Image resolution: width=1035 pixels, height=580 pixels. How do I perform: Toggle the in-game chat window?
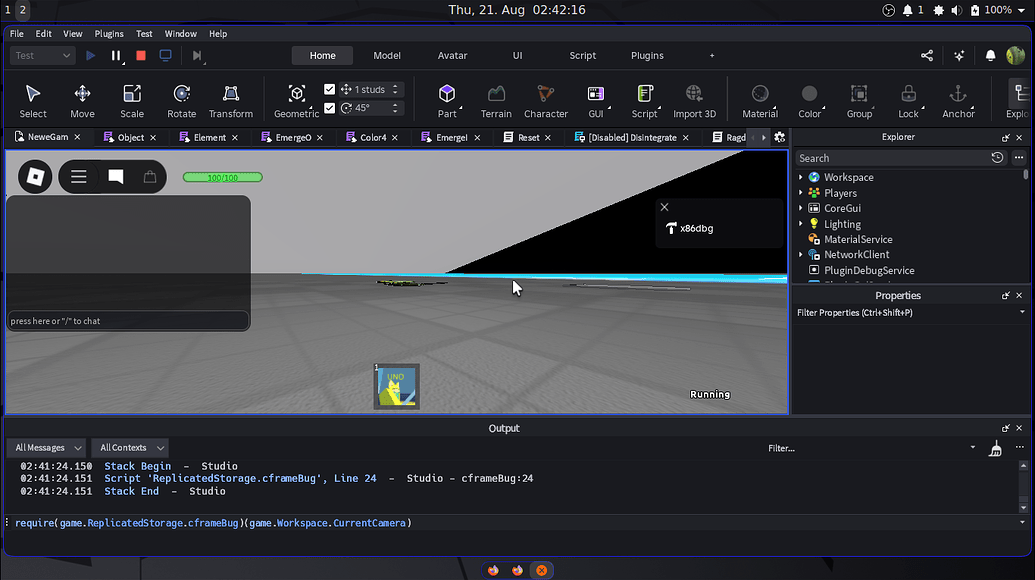tap(116, 177)
